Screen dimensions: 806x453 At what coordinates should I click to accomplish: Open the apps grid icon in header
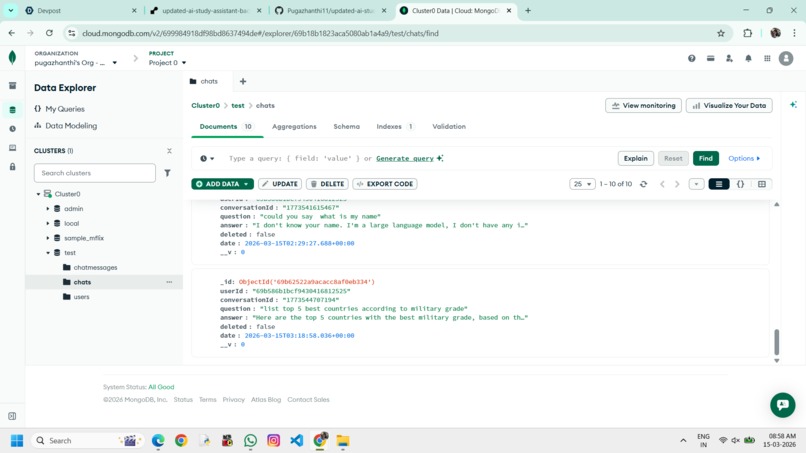point(767,59)
